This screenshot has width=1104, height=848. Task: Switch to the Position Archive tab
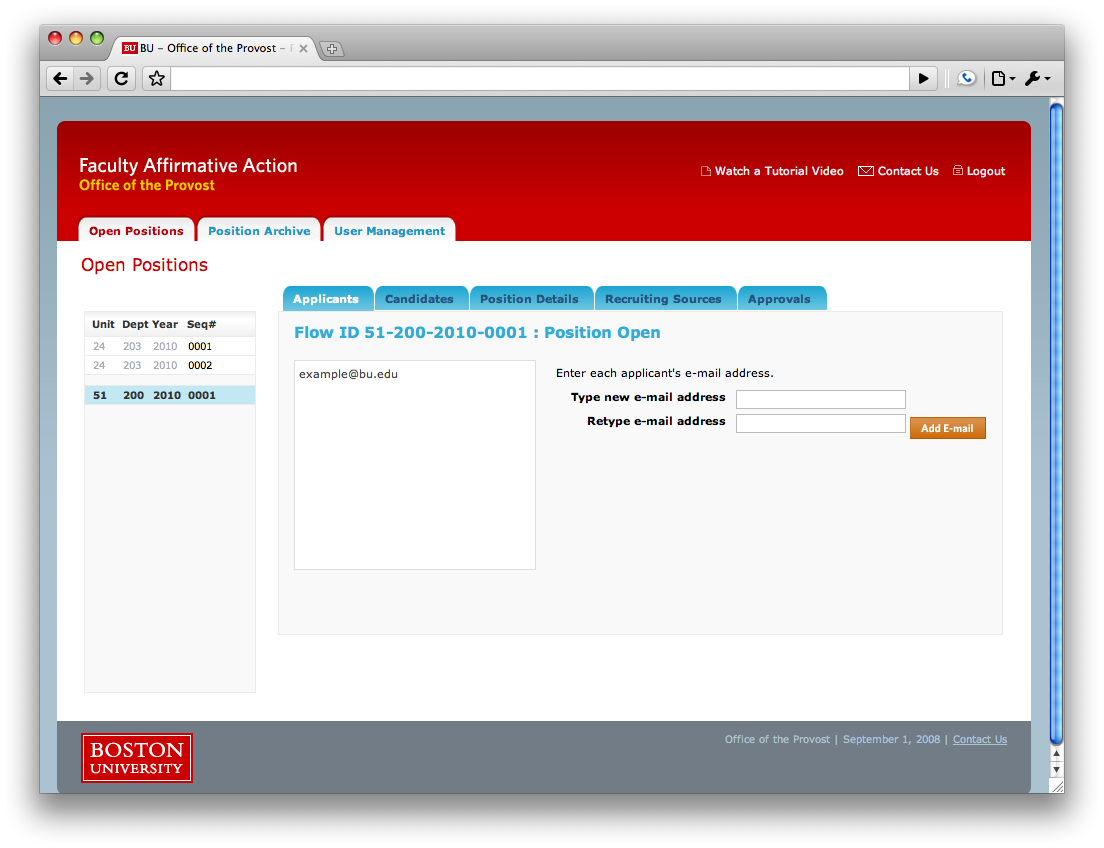tap(259, 230)
